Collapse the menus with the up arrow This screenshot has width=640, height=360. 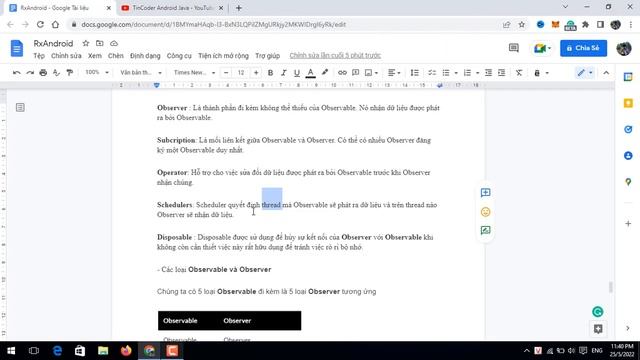pyautogui.click(x=606, y=73)
